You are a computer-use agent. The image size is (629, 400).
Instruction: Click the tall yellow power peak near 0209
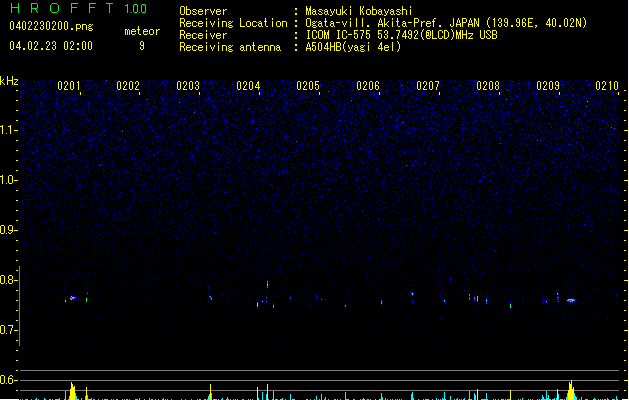[x=571, y=390]
